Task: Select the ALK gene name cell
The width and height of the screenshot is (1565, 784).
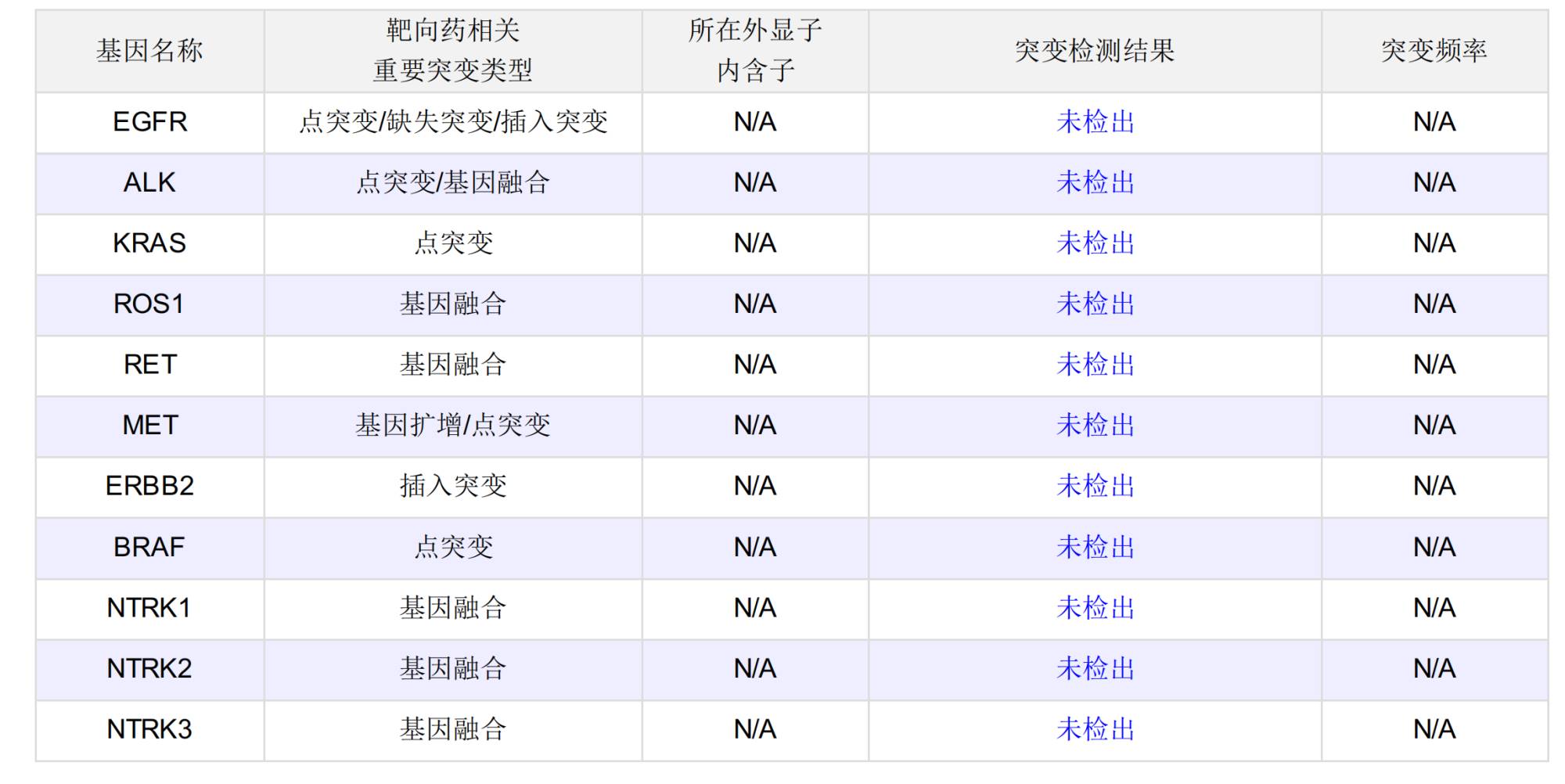Action: [x=149, y=183]
